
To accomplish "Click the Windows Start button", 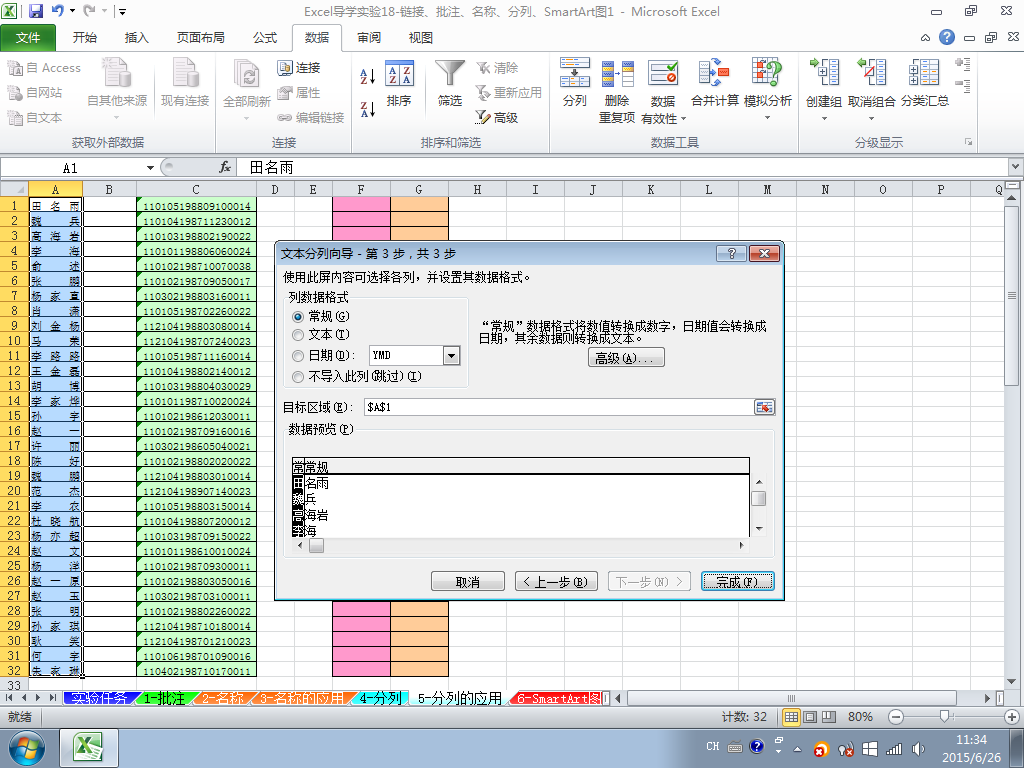I will pyautogui.click(x=27, y=748).
